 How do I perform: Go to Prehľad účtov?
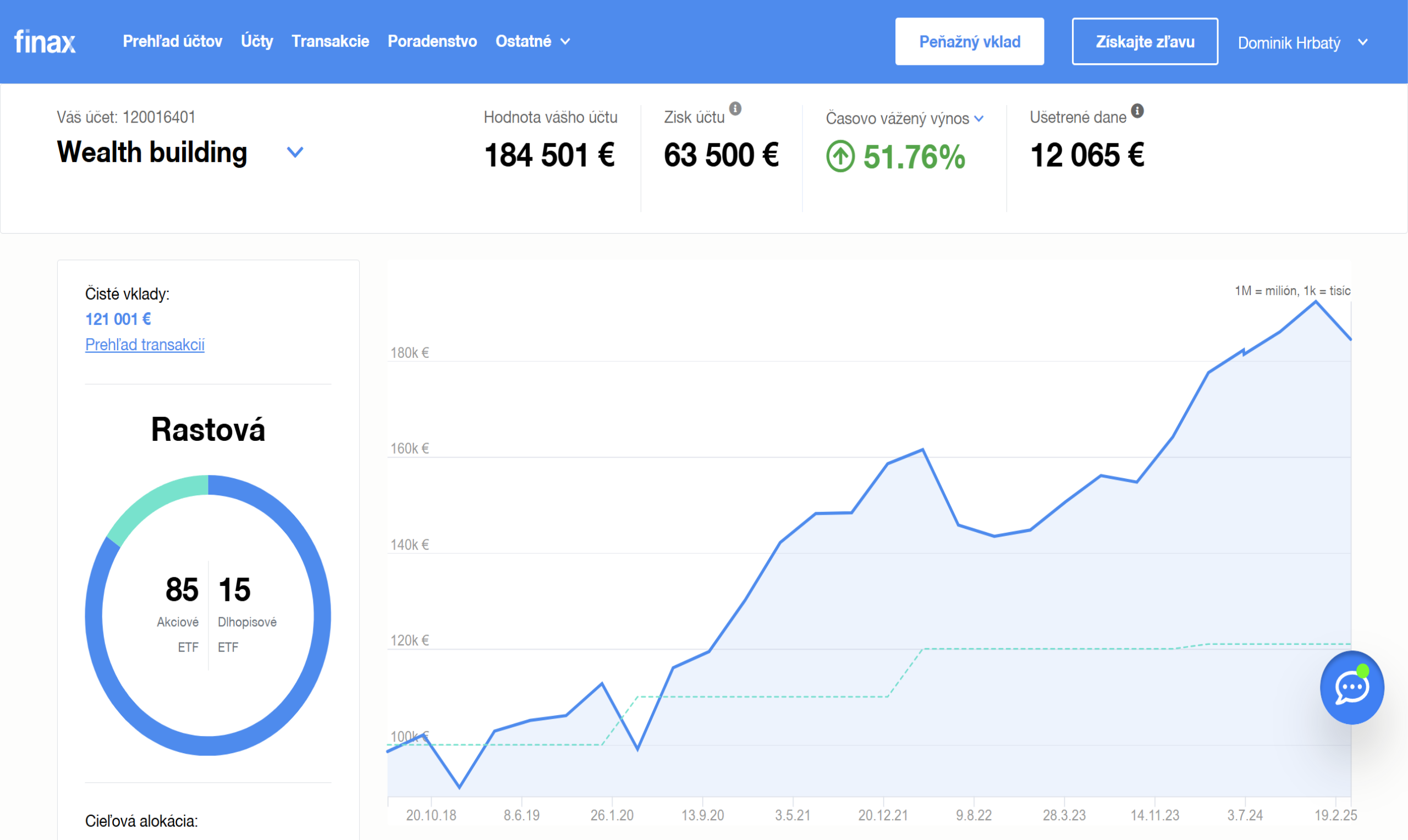point(172,41)
